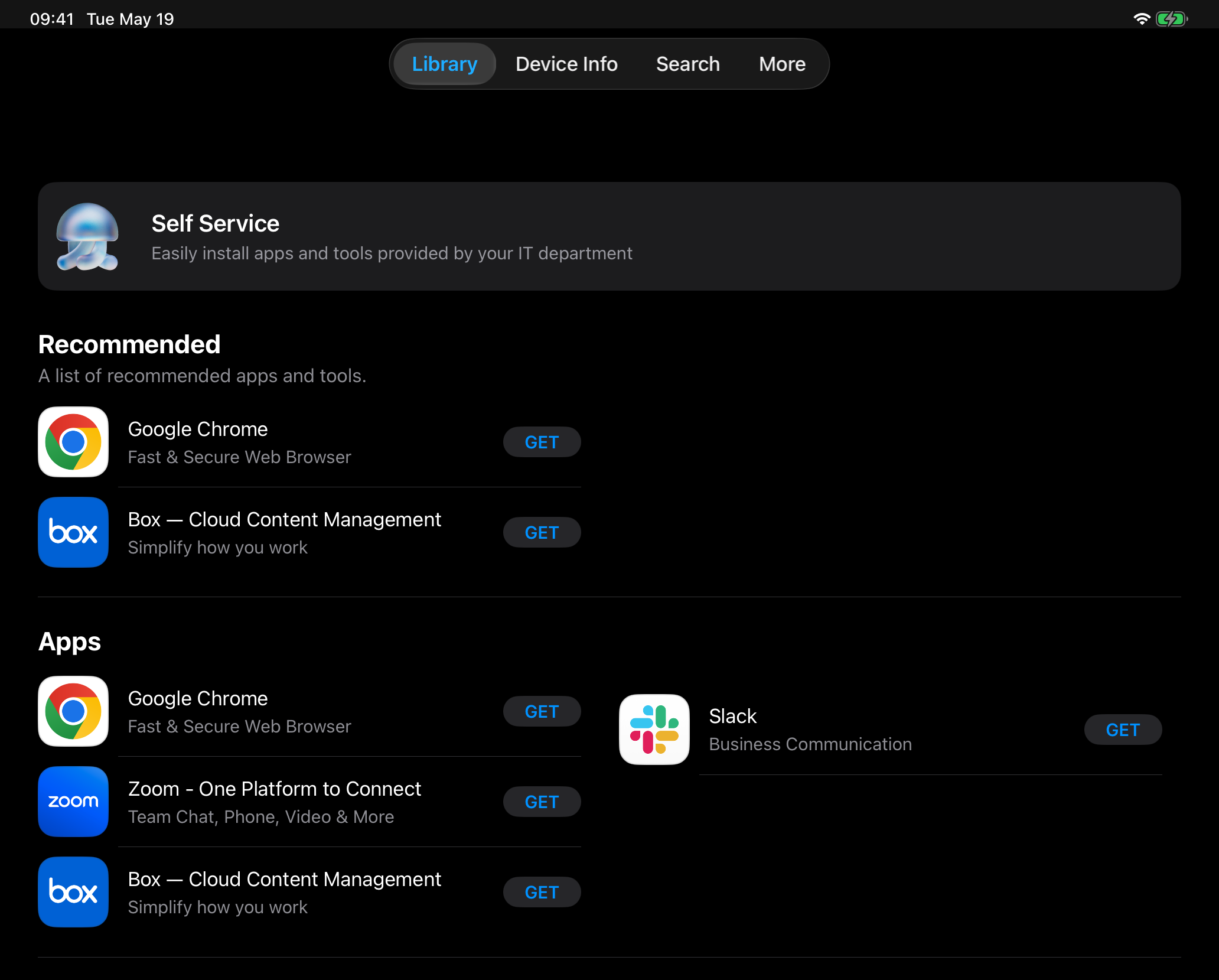Check the Wi-Fi status icon
The image size is (1219, 980).
pos(1142,19)
